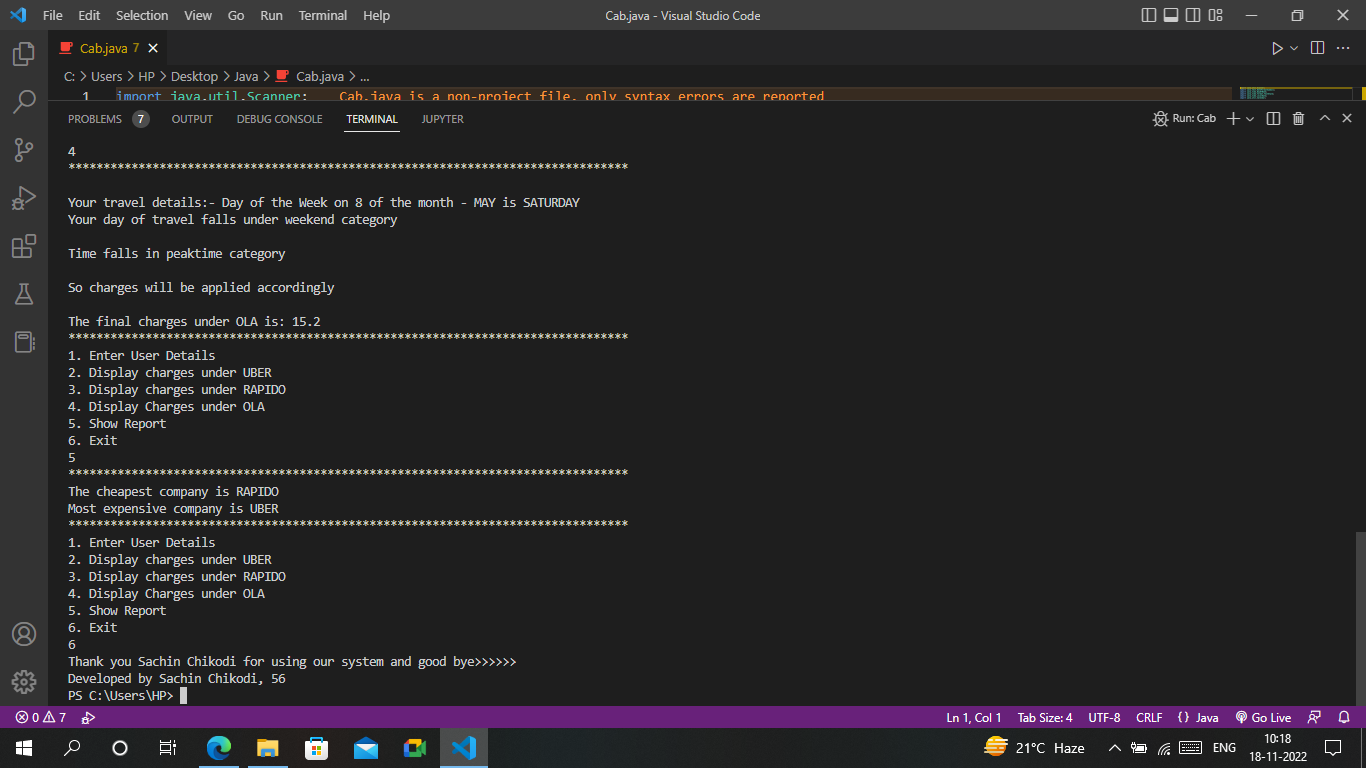The image size is (1366, 768).
Task: Open File Explorer from taskbar
Action: [x=268, y=748]
